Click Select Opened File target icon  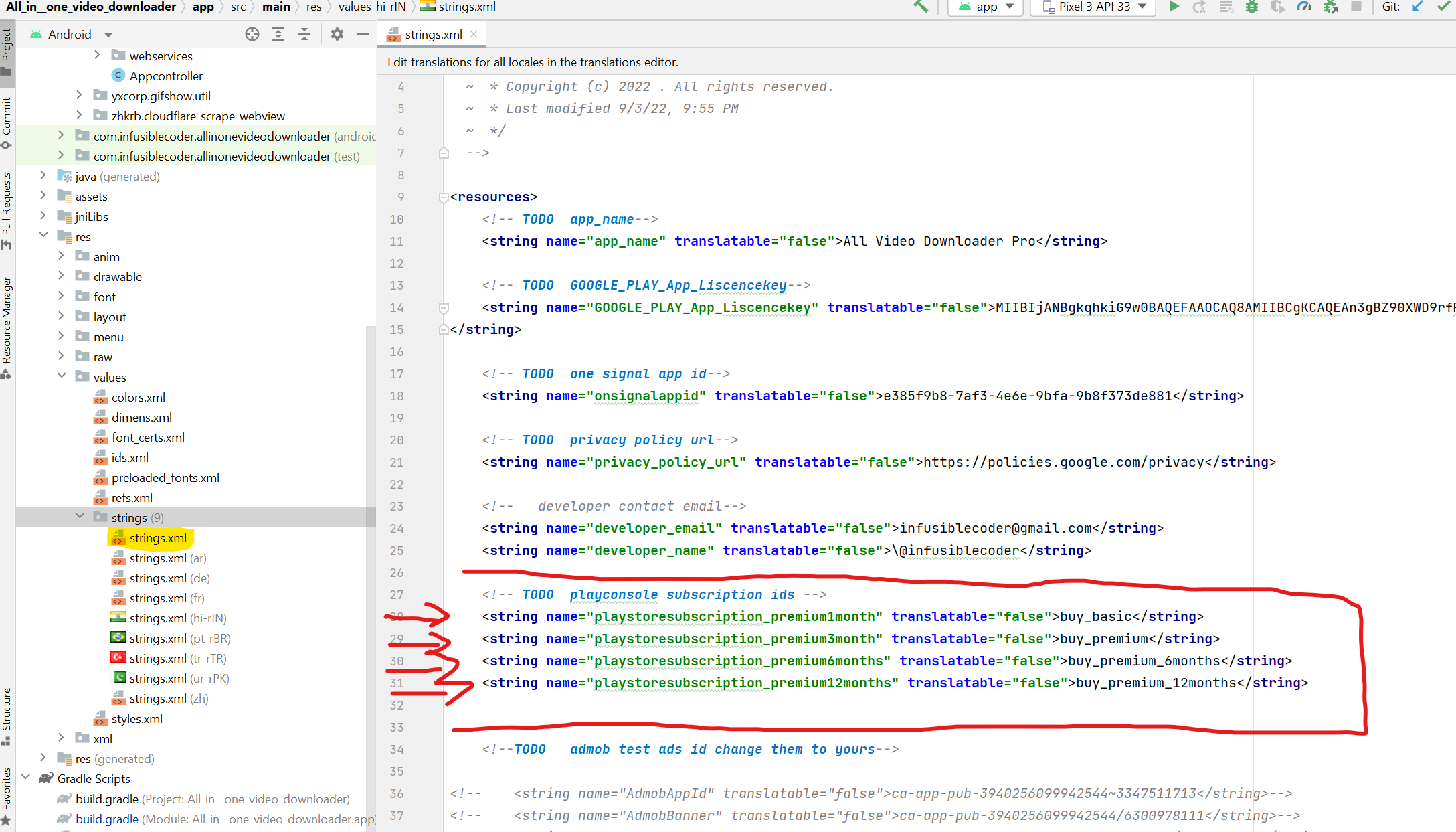coord(252,34)
